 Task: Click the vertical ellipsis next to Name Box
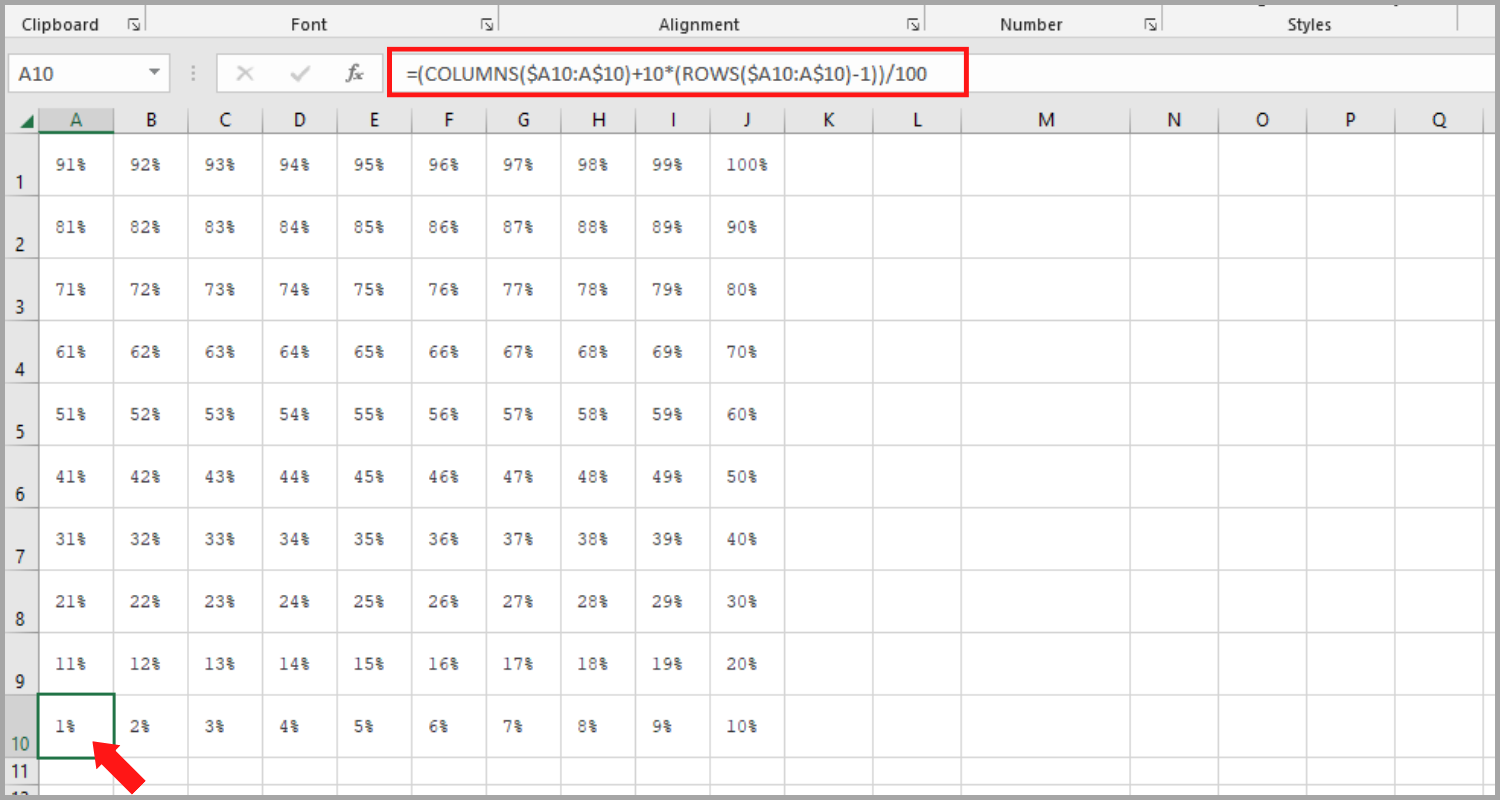[x=192, y=73]
